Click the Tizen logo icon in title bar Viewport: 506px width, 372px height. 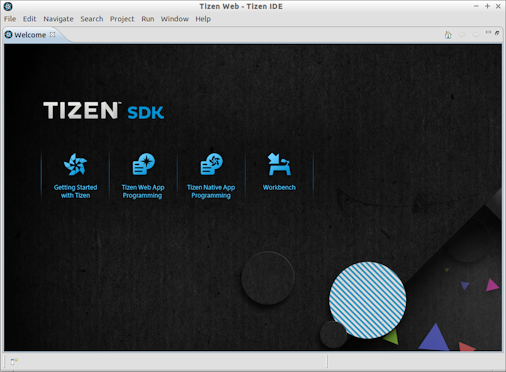(x=8, y=6)
